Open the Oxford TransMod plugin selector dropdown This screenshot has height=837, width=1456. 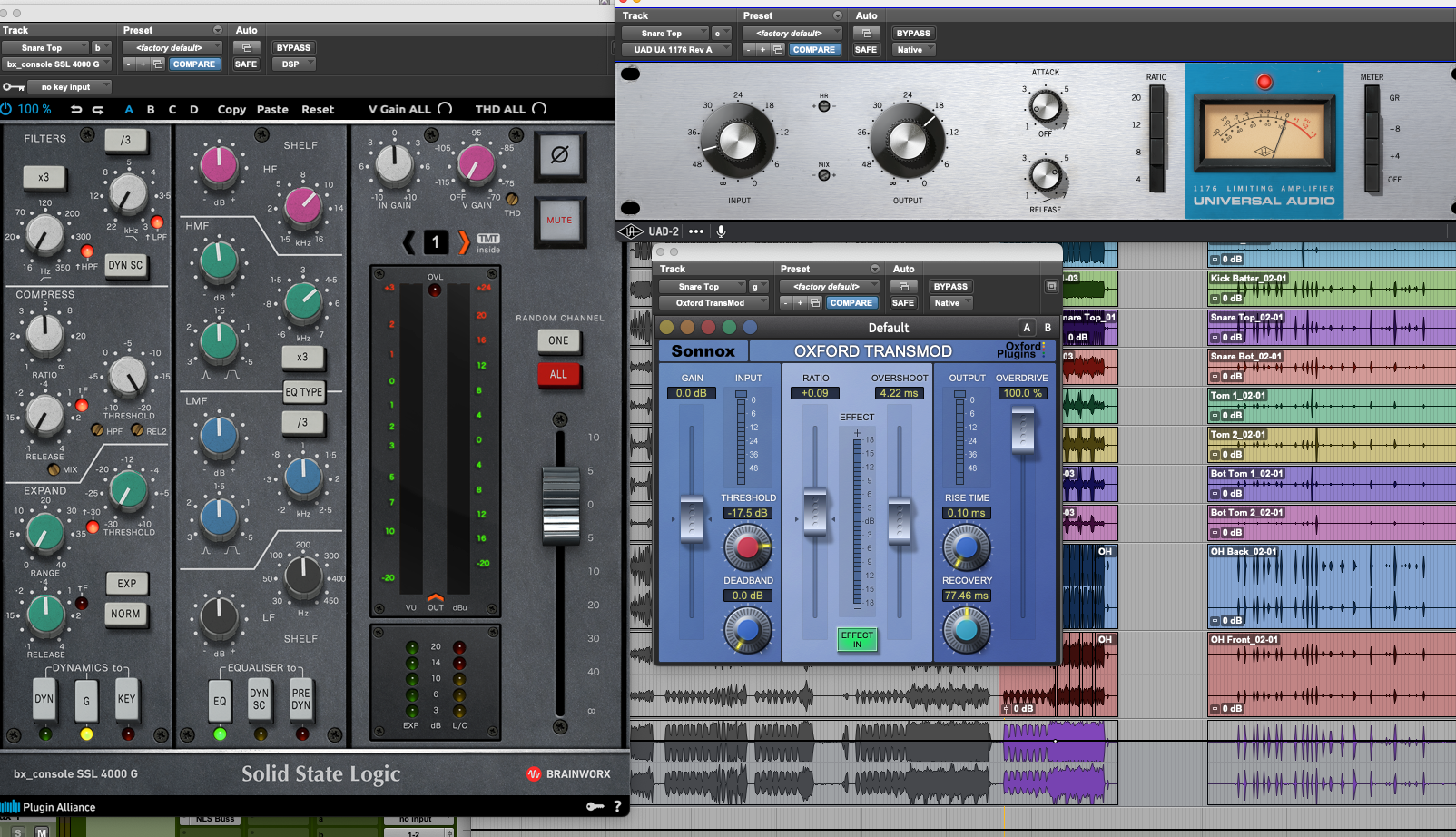tap(713, 302)
